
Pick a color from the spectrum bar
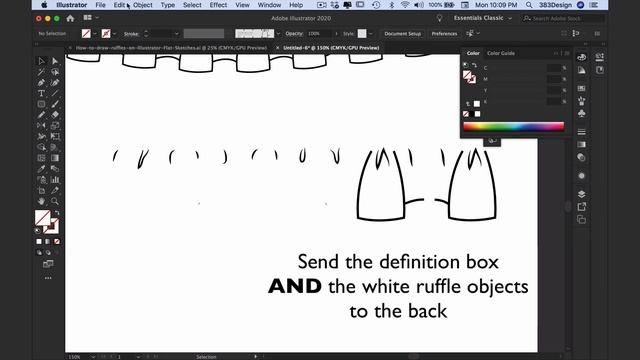[x=513, y=126]
